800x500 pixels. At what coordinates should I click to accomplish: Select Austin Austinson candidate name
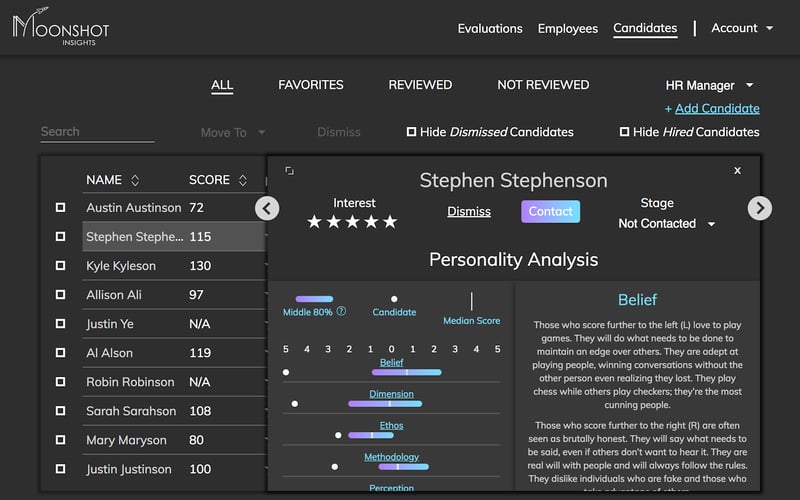[x=134, y=207]
